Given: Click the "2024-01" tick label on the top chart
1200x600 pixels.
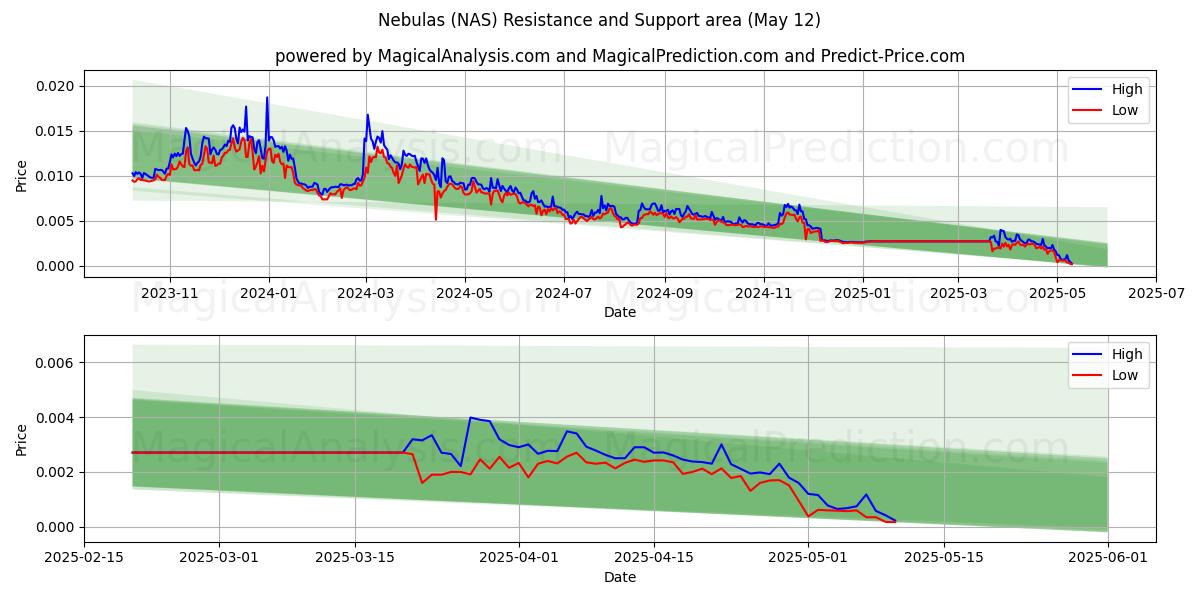Looking at the screenshot, I should [x=268, y=293].
